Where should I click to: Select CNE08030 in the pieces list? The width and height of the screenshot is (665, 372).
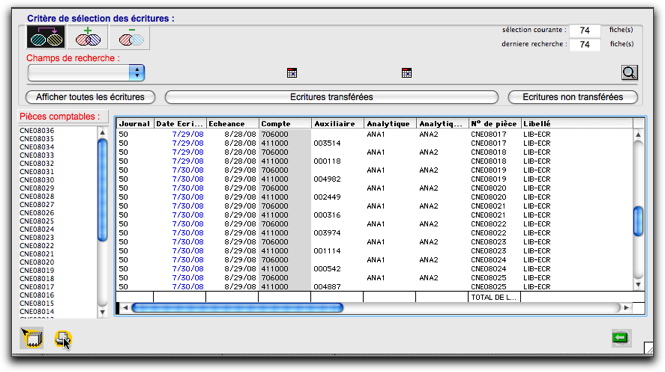(x=37, y=180)
